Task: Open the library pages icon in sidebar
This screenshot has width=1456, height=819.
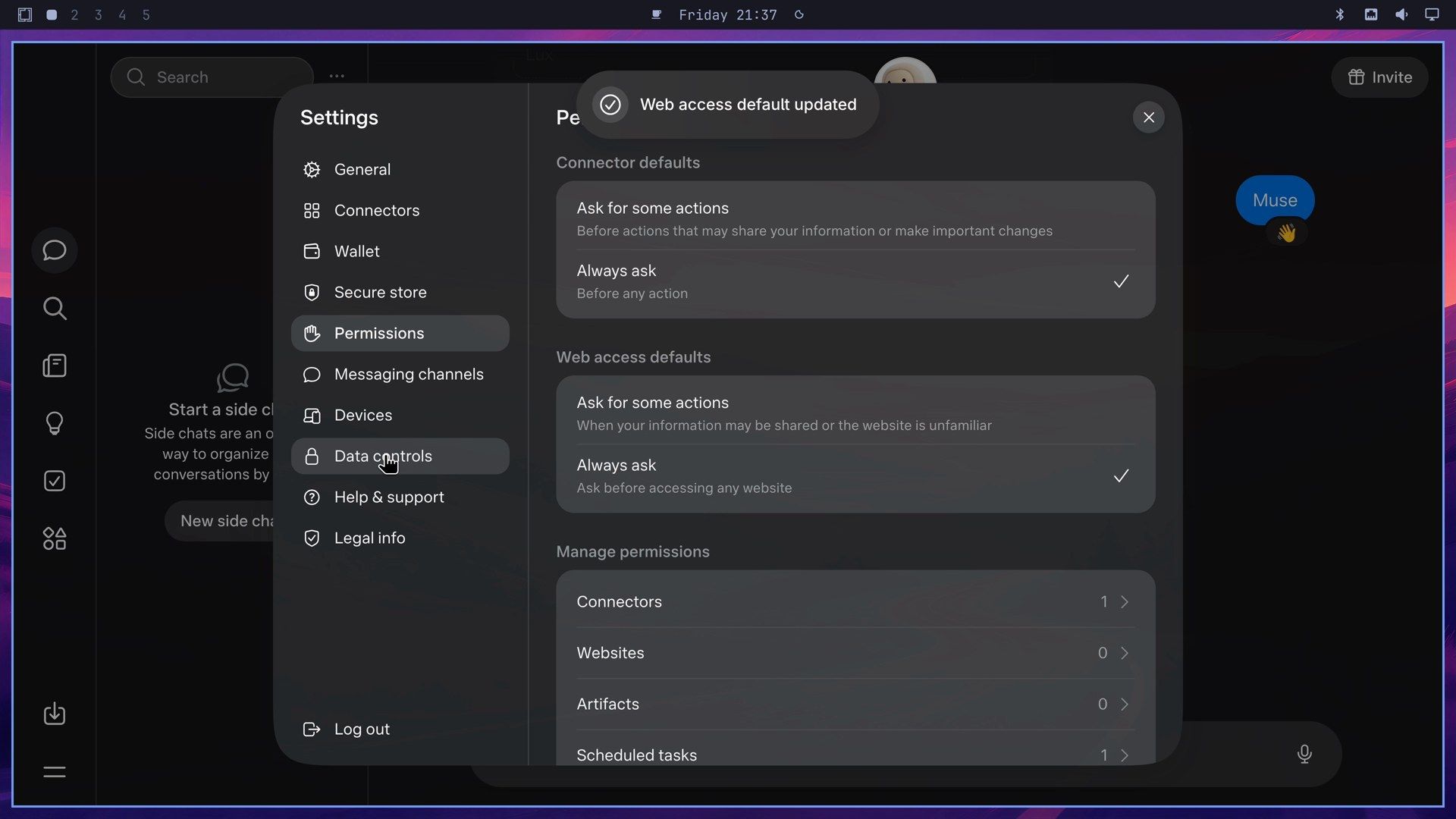Action: 55,366
